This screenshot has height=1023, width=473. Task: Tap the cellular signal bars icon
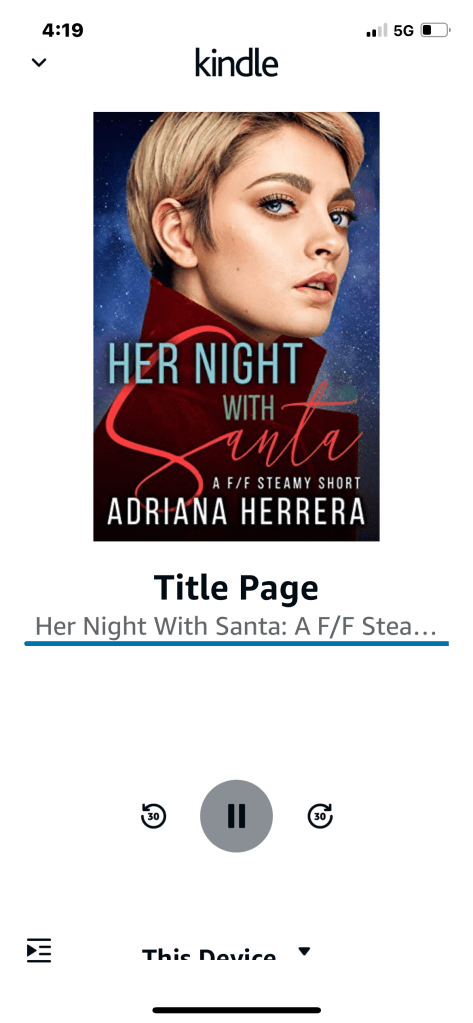376,30
